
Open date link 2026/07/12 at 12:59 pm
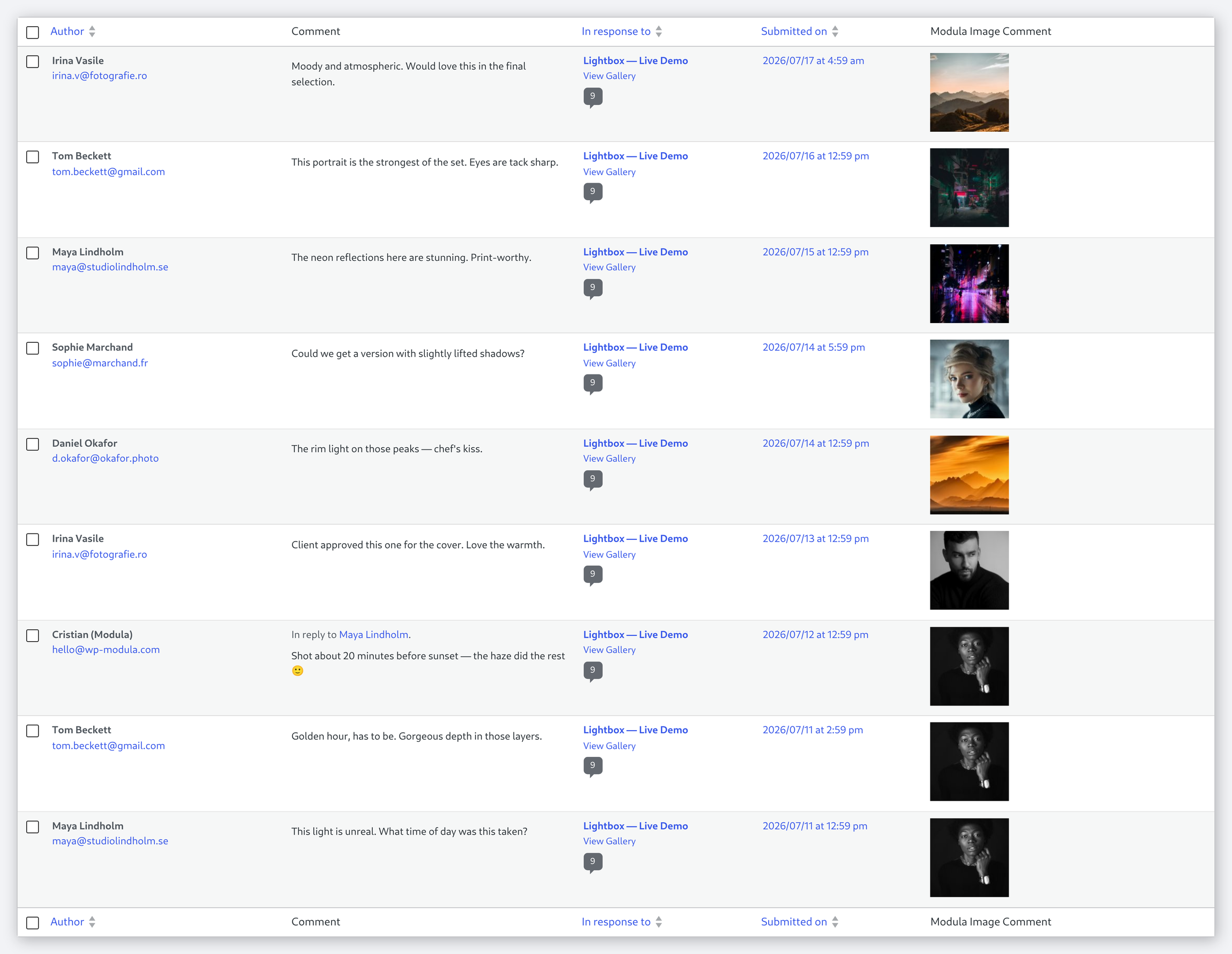(x=815, y=635)
